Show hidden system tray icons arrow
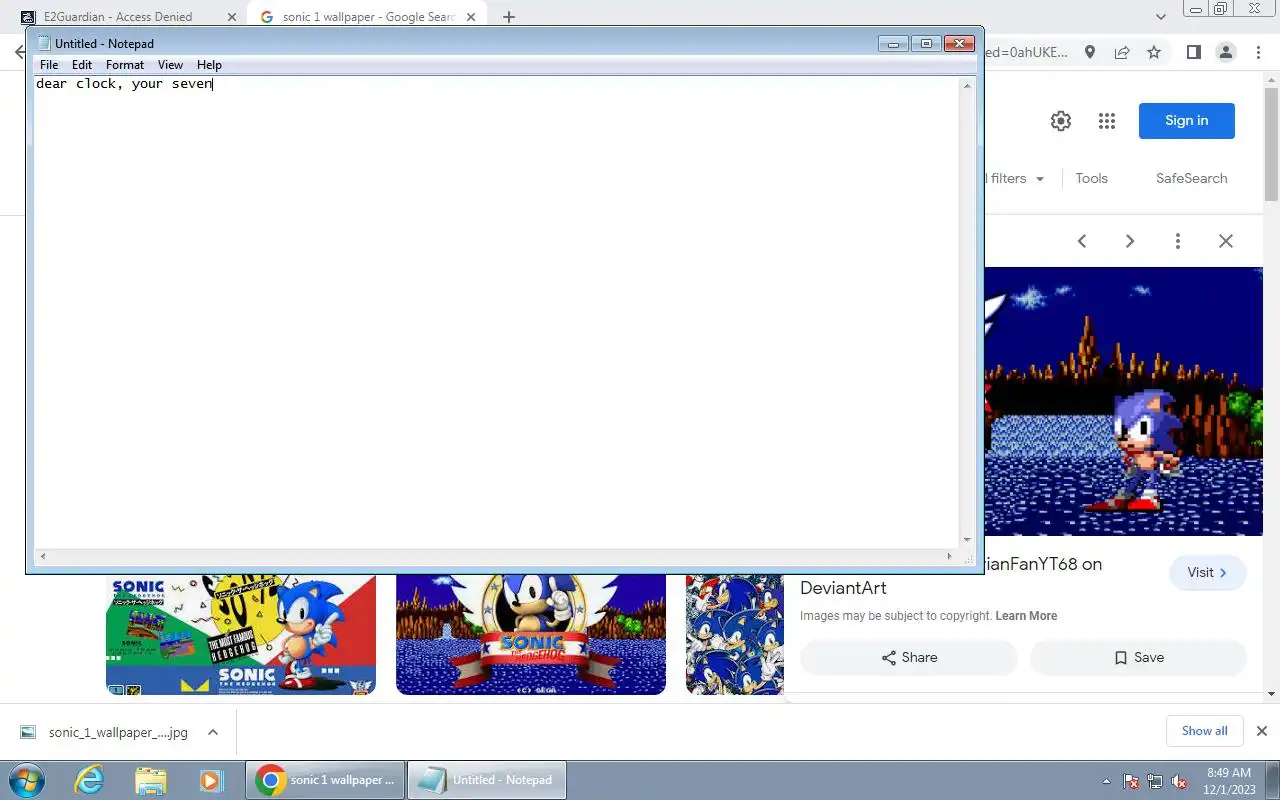 coord(1106,781)
